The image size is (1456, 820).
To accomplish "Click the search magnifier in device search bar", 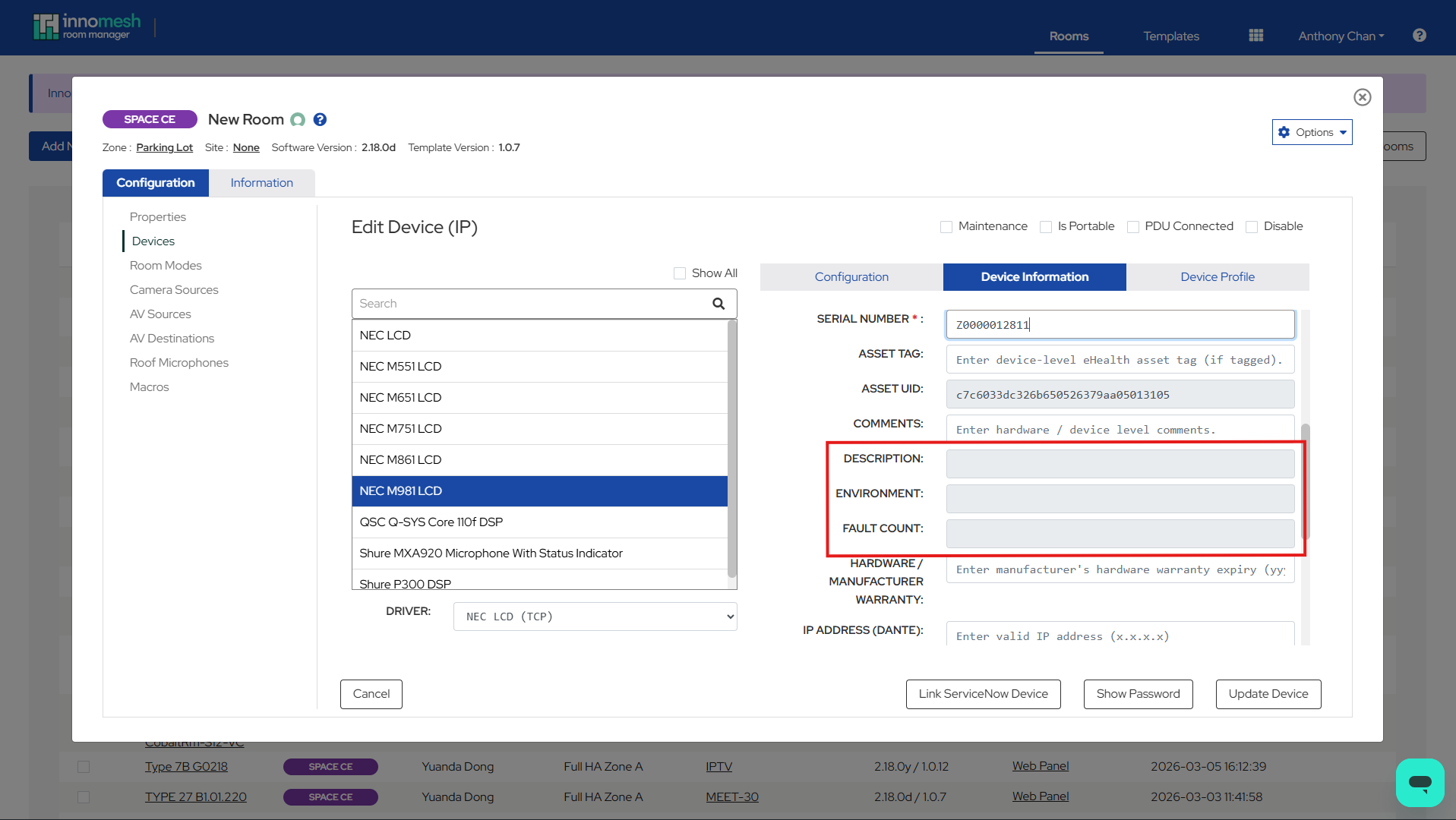I will click(718, 303).
